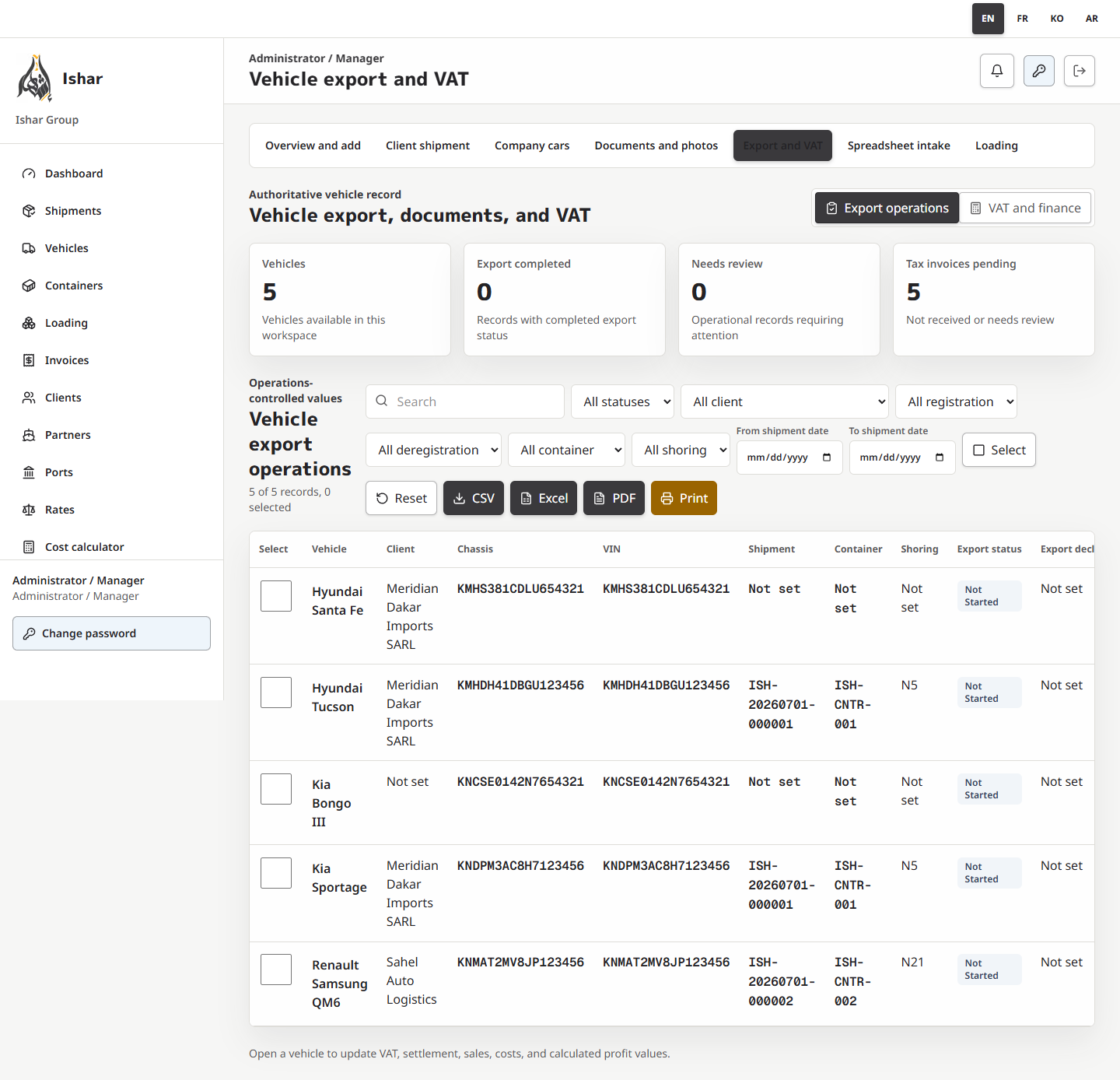Click the Shipments box icon

coord(29,211)
